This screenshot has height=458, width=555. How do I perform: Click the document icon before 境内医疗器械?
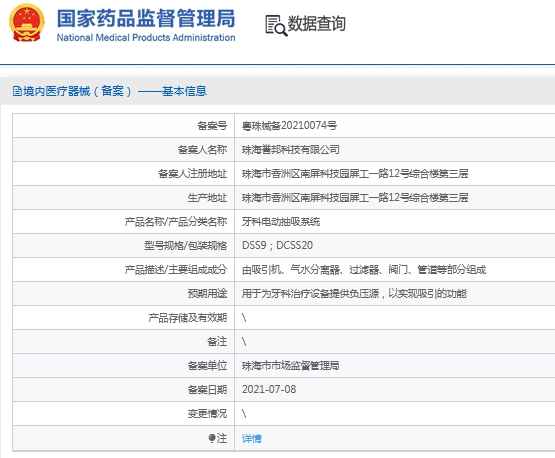[x=17, y=91]
